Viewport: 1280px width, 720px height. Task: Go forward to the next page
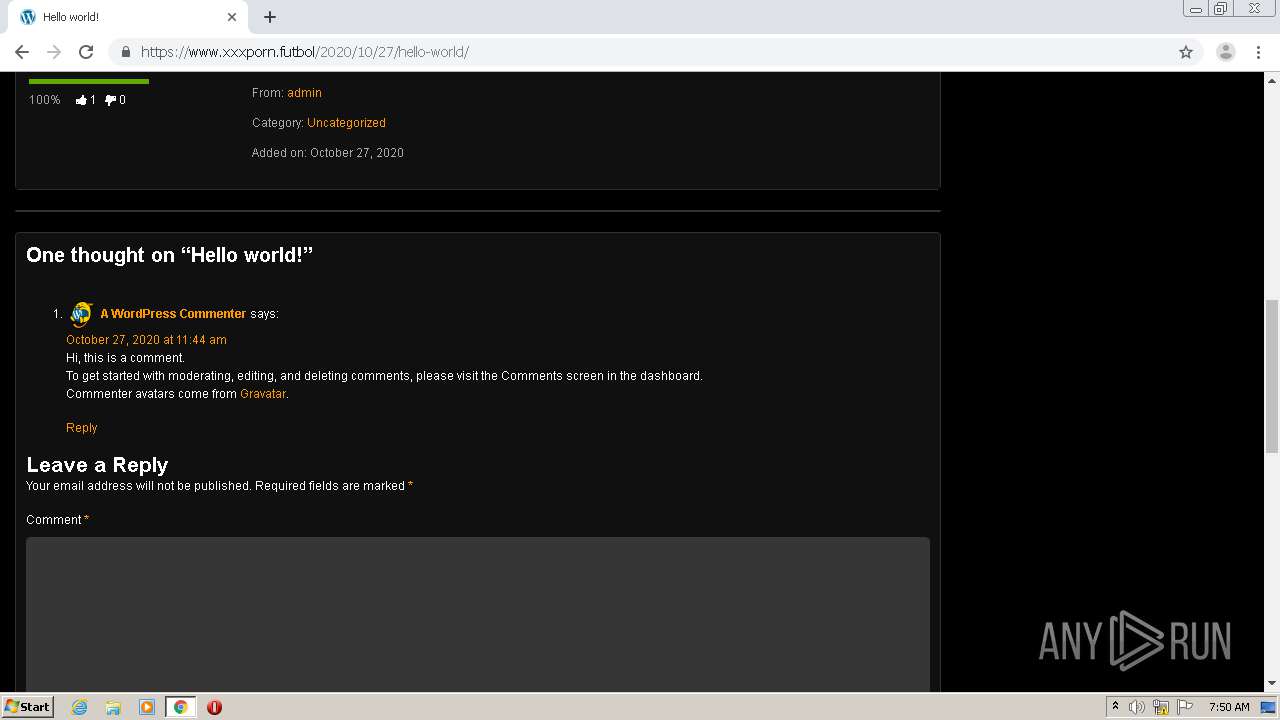click(54, 52)
